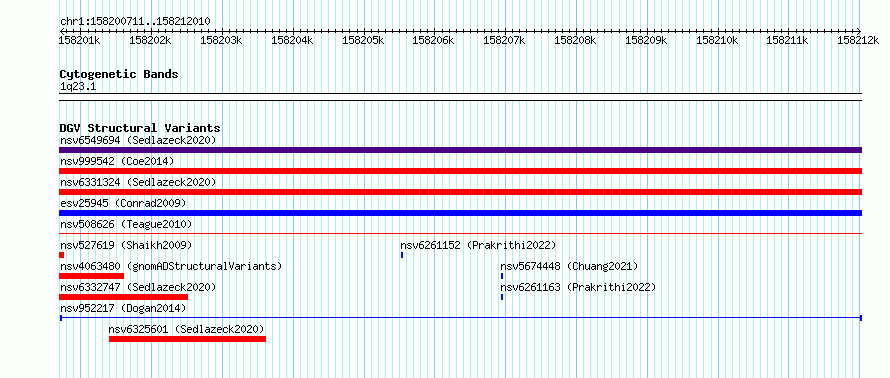Open the nsv952217 (Dogan2014) label
The width and height of the screenshot is (890, 378).
(x=123, y=308)
